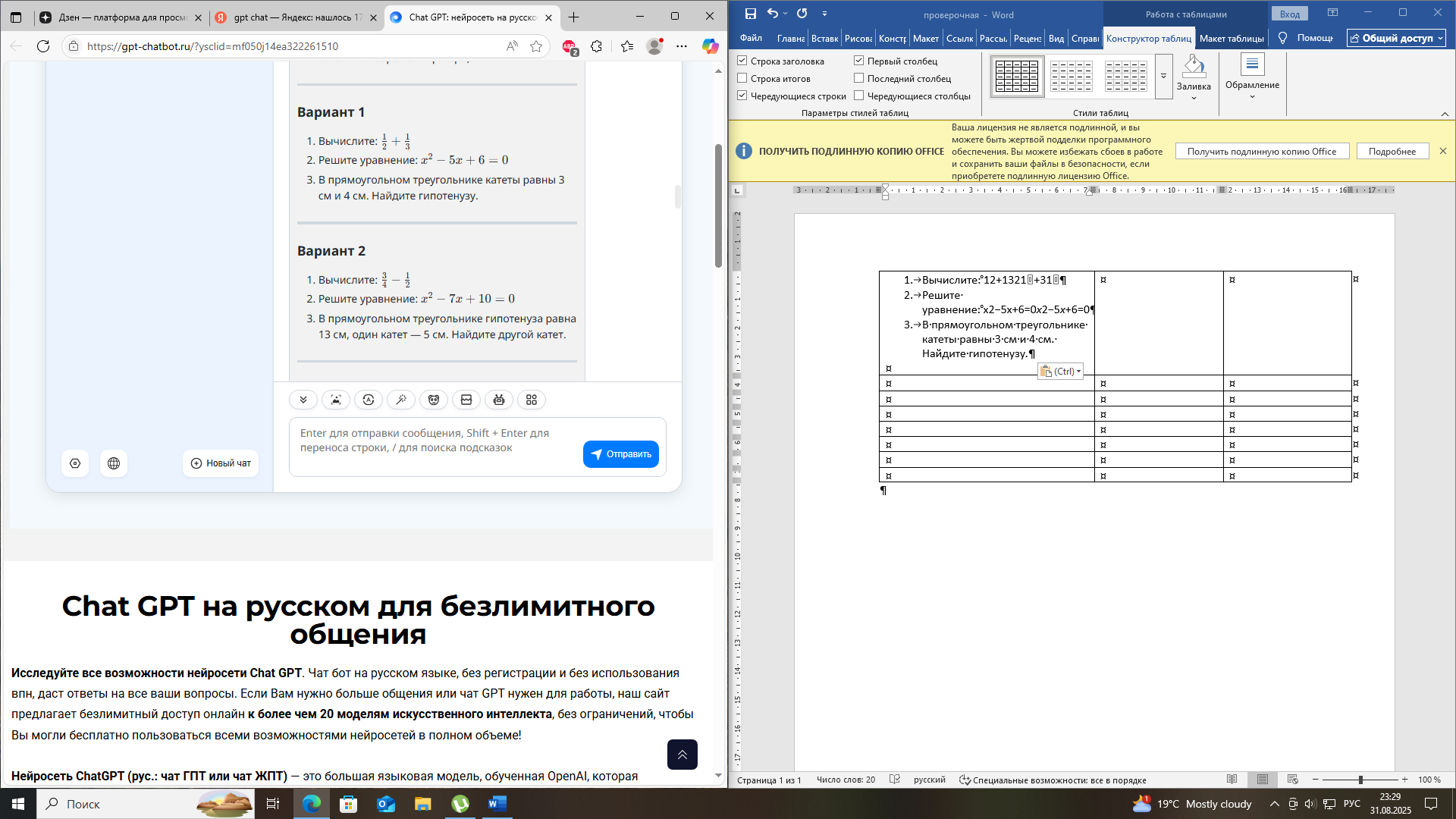The image size is (1456, 819).
Task: Open Microsoft Store from the taskbar
Action: point(349,804)
